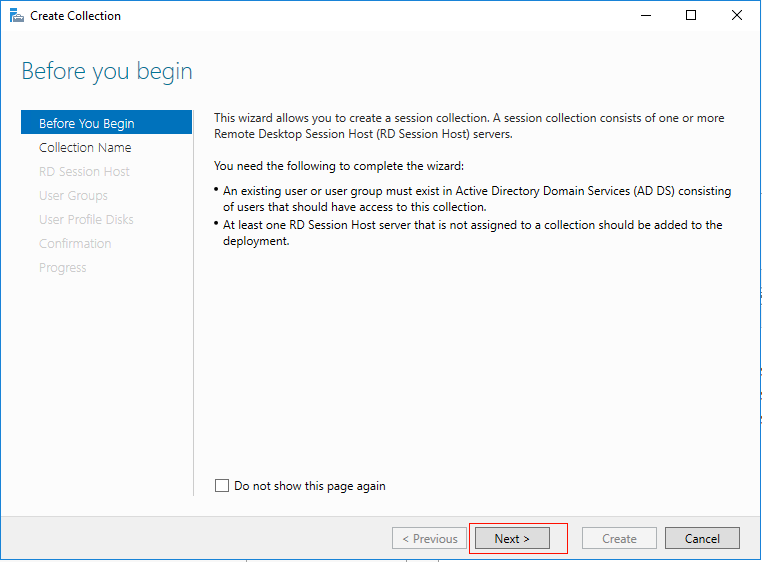Click the 'Before you begin' page heading

[107, 71]
